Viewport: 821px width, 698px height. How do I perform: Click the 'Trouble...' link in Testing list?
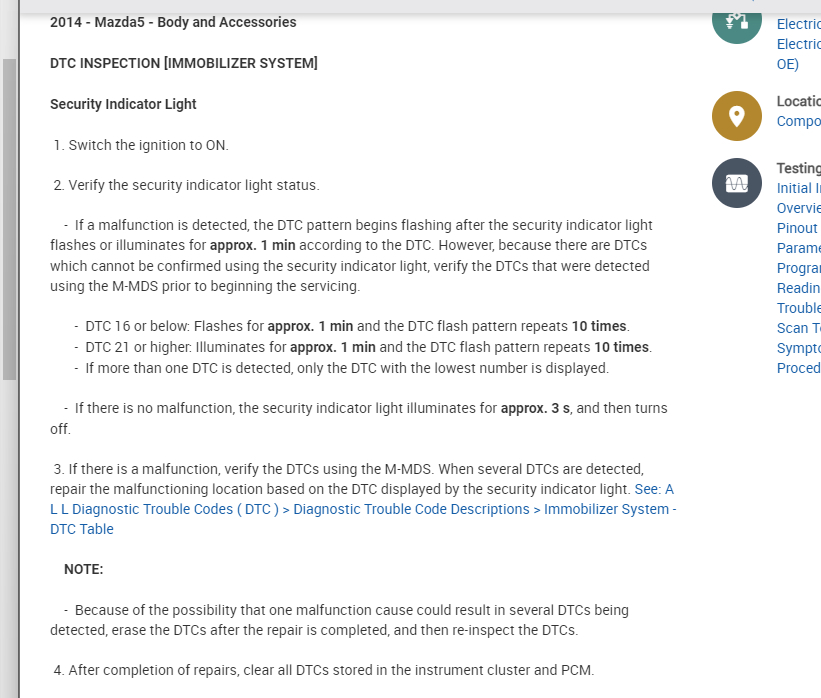[x=798, y=308]
